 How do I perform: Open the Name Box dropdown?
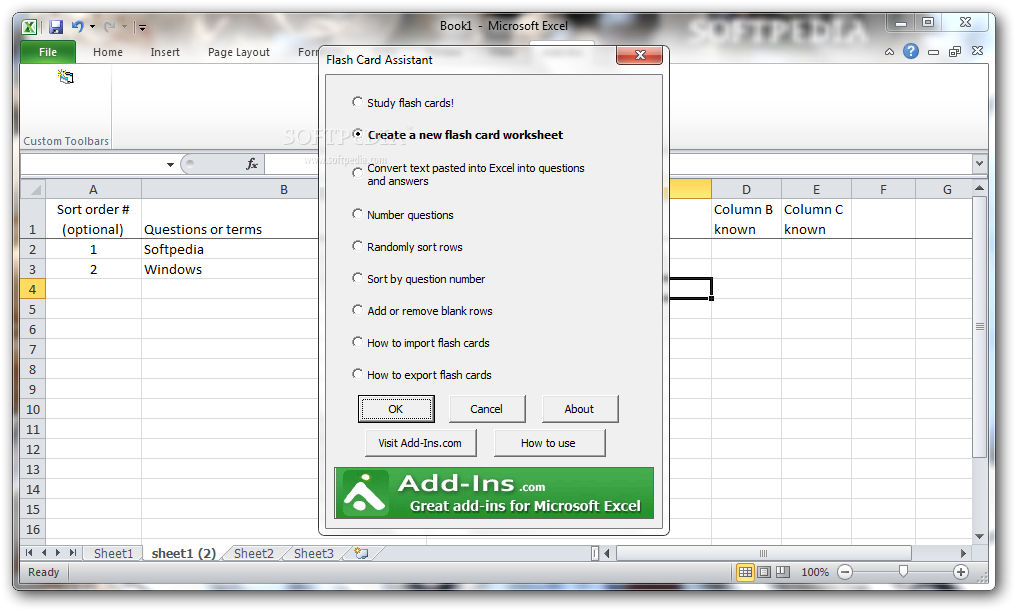pyautogui.click(x=170, y=165)
